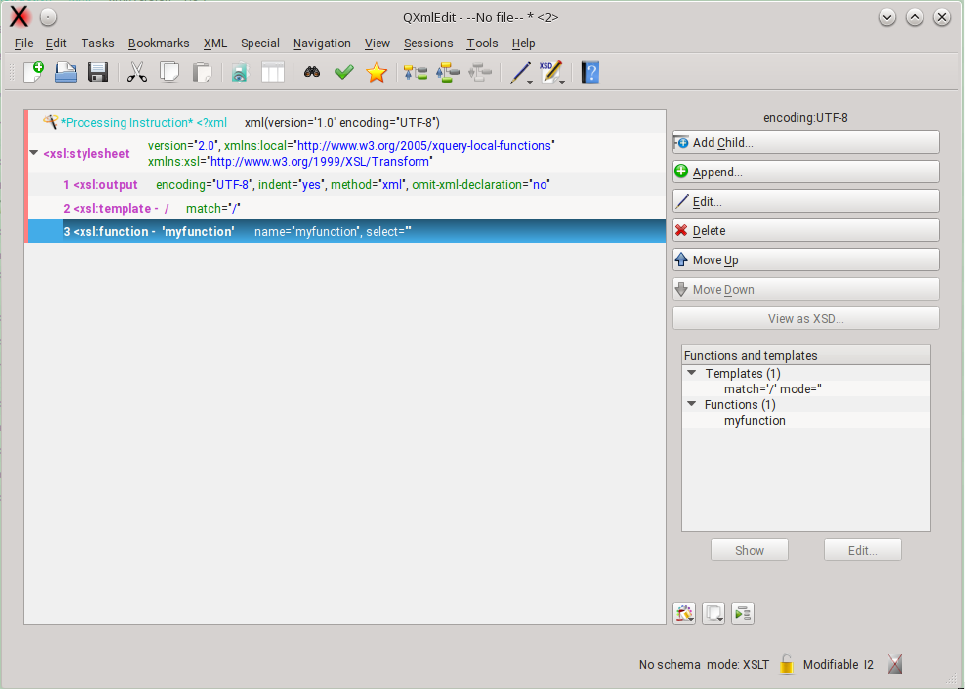
Task: Click the Add Child... button
Action: point(805,143)
